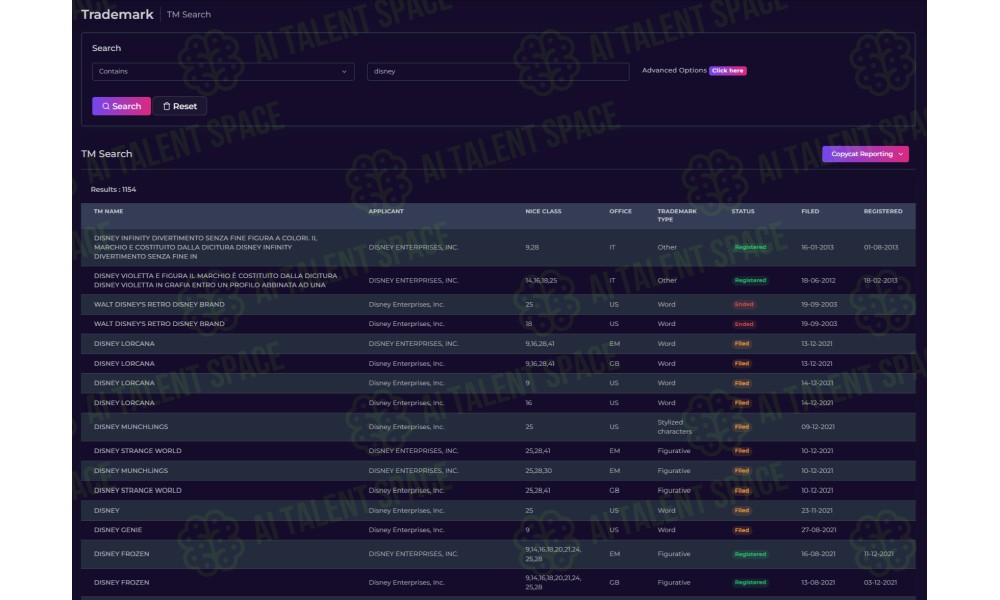Screen dimensions: 1000x600
Task: Sort by the TRADEMARK TYPE column header
Action: [677, 215]
